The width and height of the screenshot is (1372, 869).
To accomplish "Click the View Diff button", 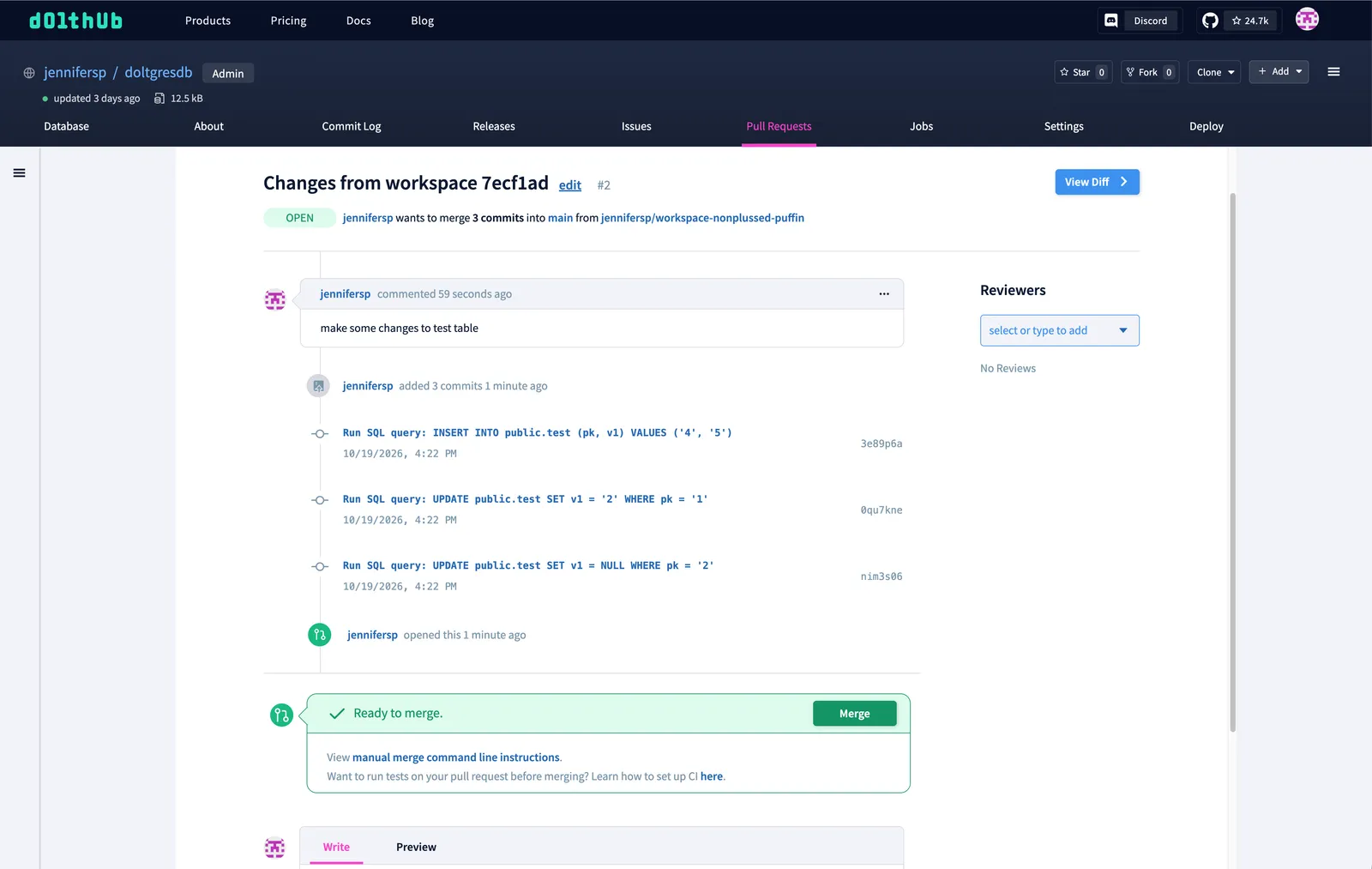I will pyautogui.click(x=1097, y=182).
